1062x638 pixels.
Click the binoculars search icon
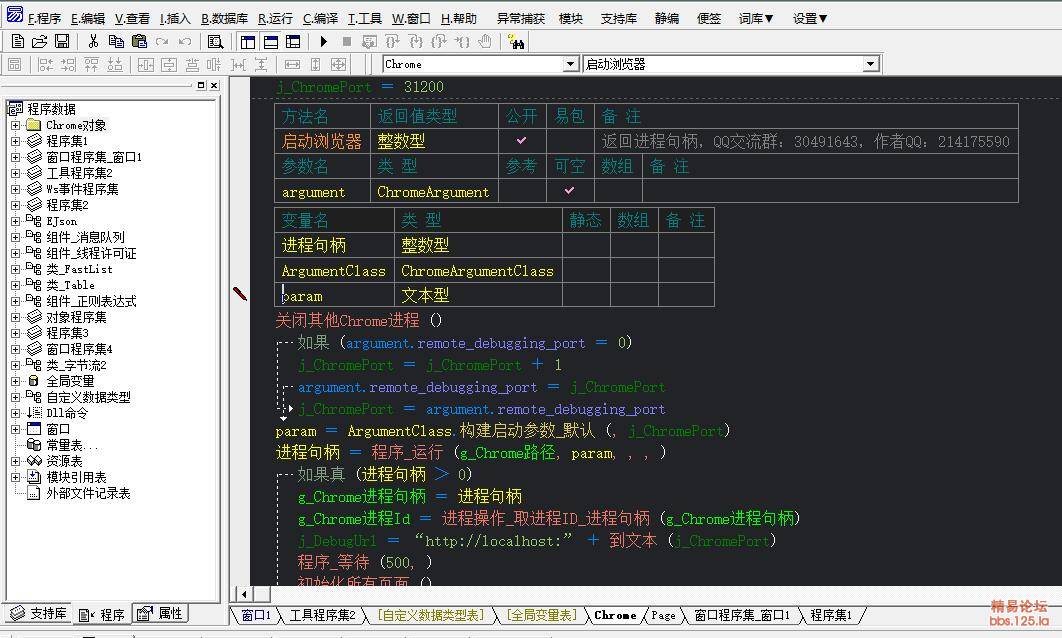tap(516, 42)
